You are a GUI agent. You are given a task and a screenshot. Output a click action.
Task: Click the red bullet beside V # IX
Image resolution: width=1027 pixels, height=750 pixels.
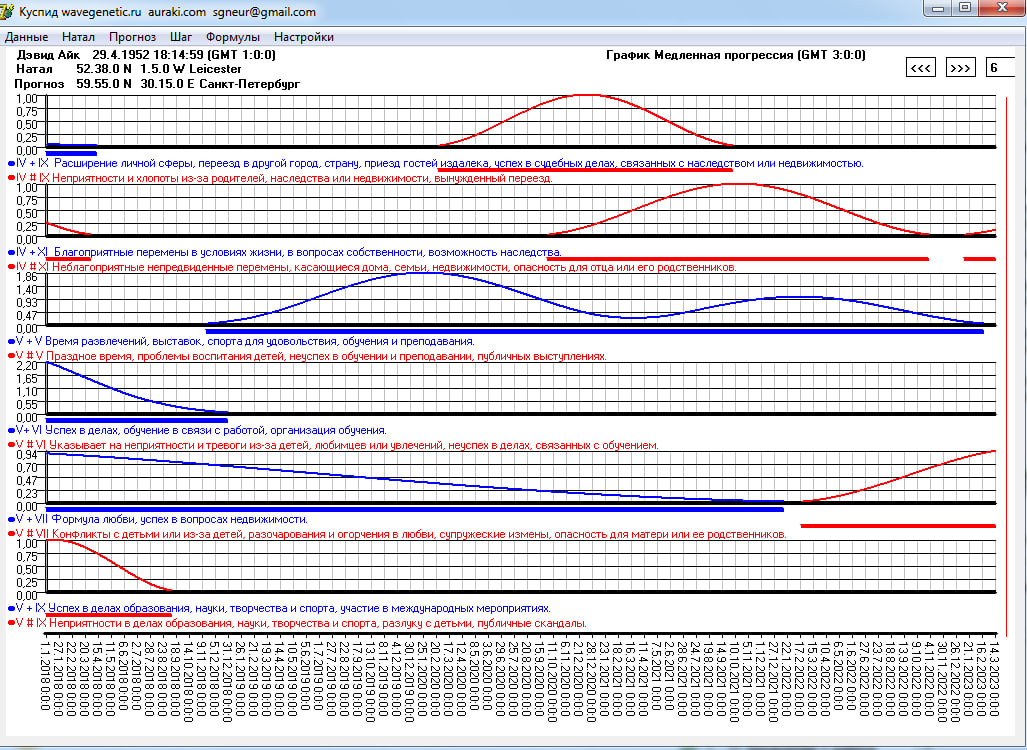click(11, 622)
